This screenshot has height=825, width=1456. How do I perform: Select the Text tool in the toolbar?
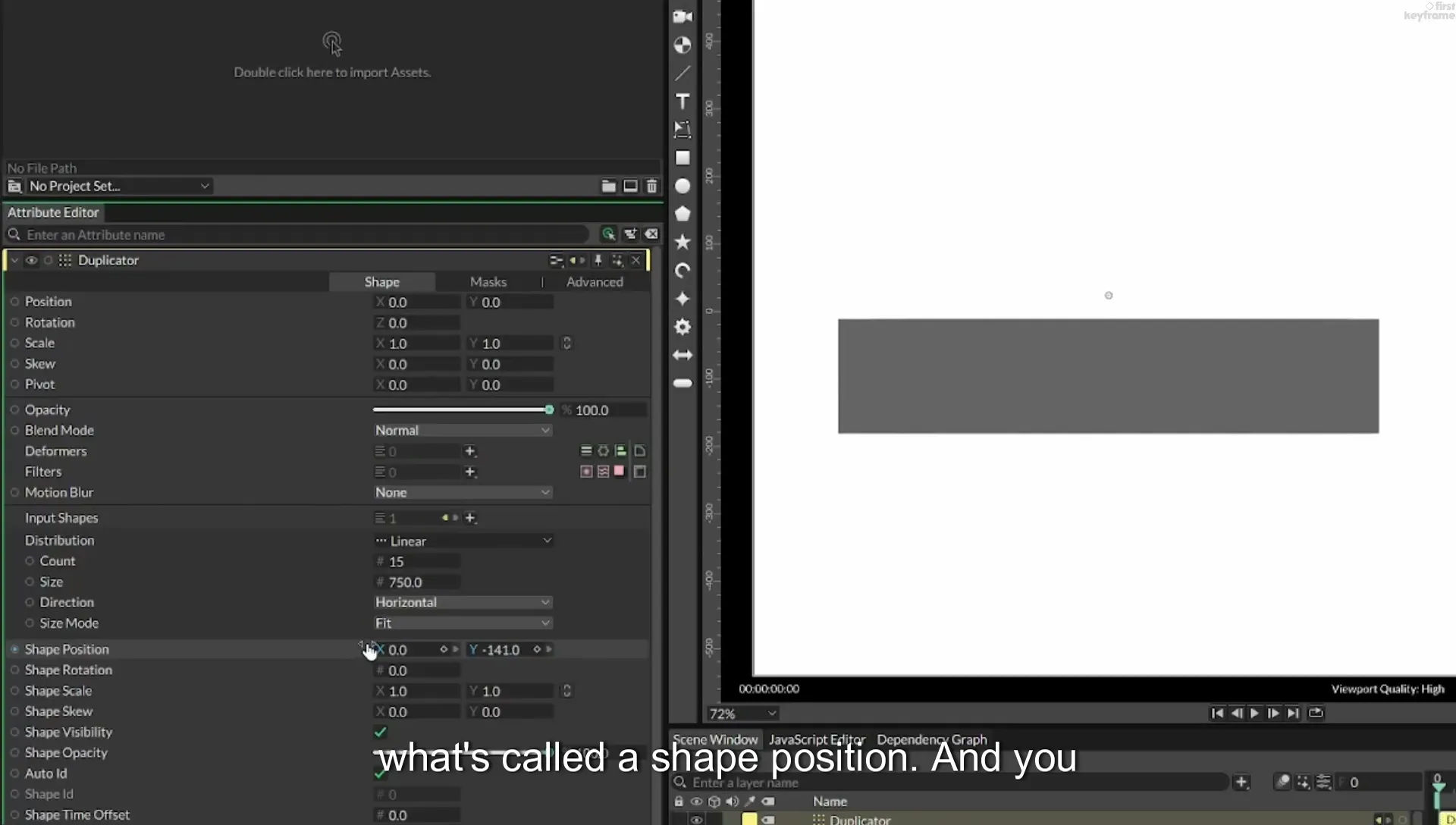coord(682,102)
